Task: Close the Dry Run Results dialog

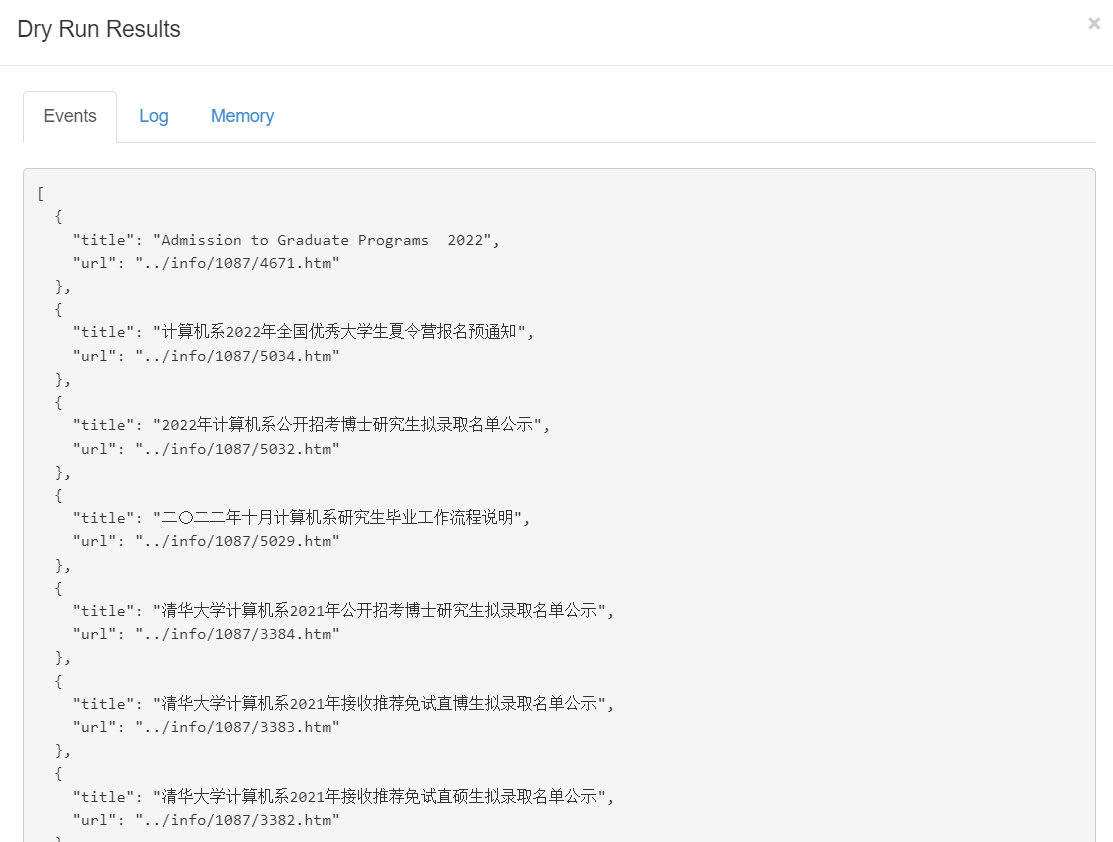Action: coord(1094,23)
